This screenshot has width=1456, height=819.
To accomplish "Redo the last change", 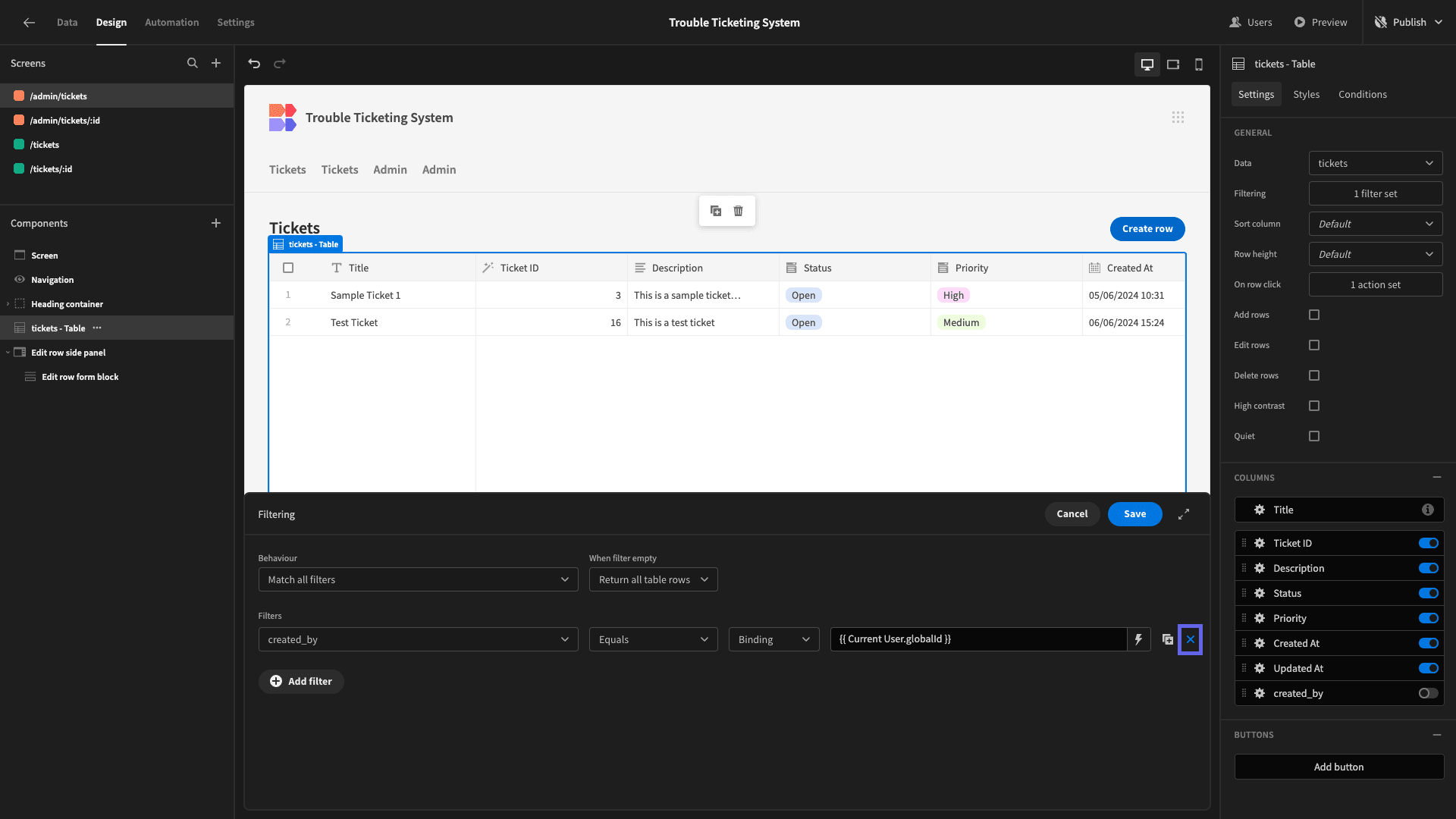I will pyautogui.click(x=280, y=64).
